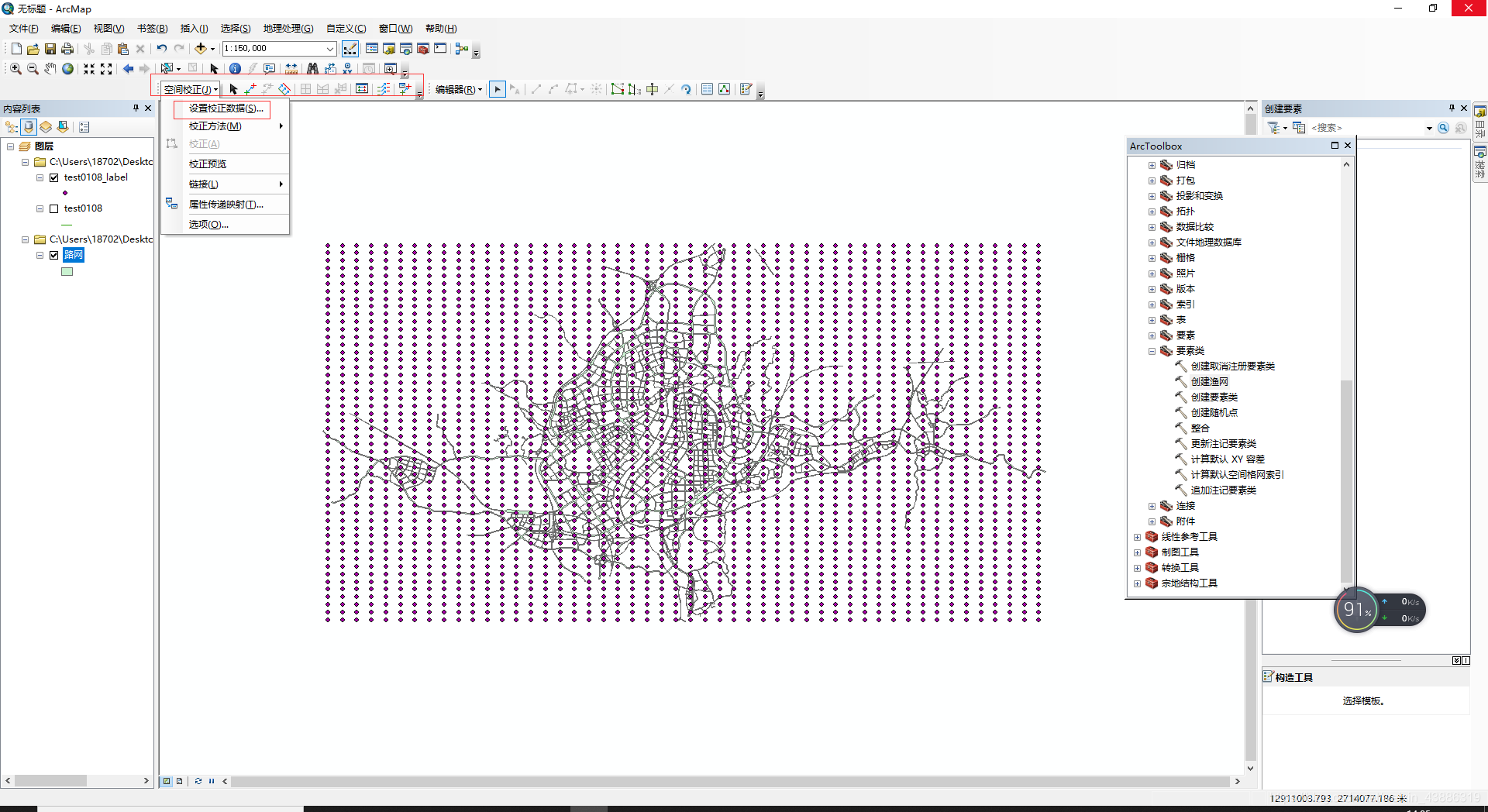This screenshot has width=1488, height=812.
Task: Open the 链接(L) submenu
Action: pos(225,184)
